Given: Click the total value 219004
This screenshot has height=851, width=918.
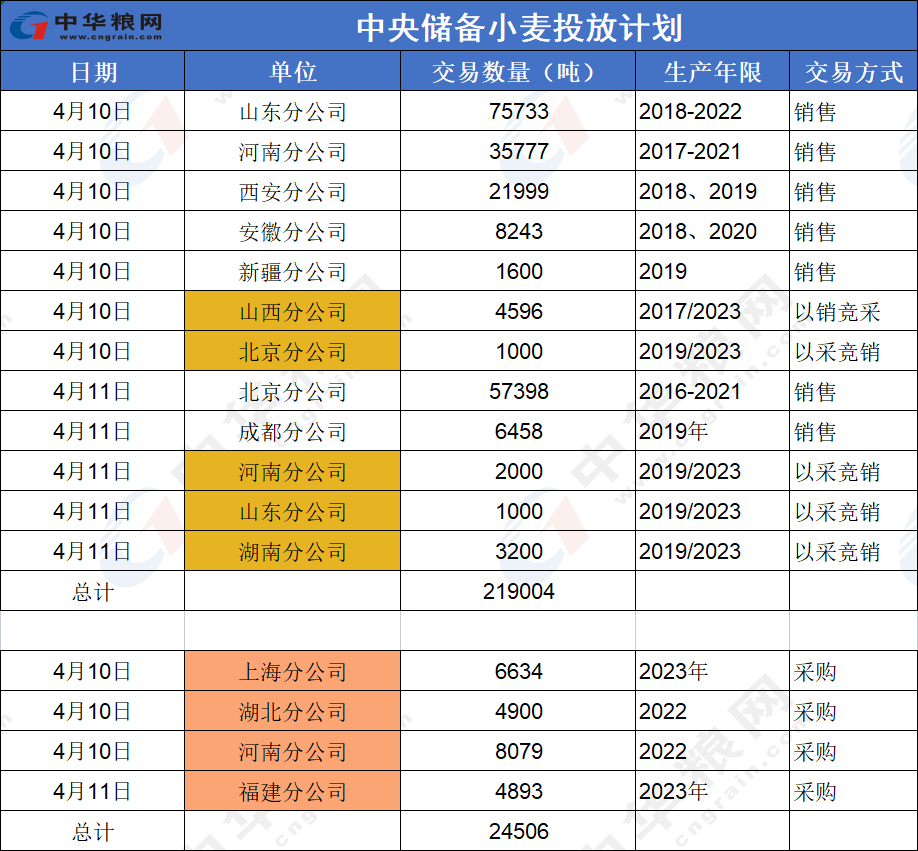Looking at the screenshot, I should (518, 592).
